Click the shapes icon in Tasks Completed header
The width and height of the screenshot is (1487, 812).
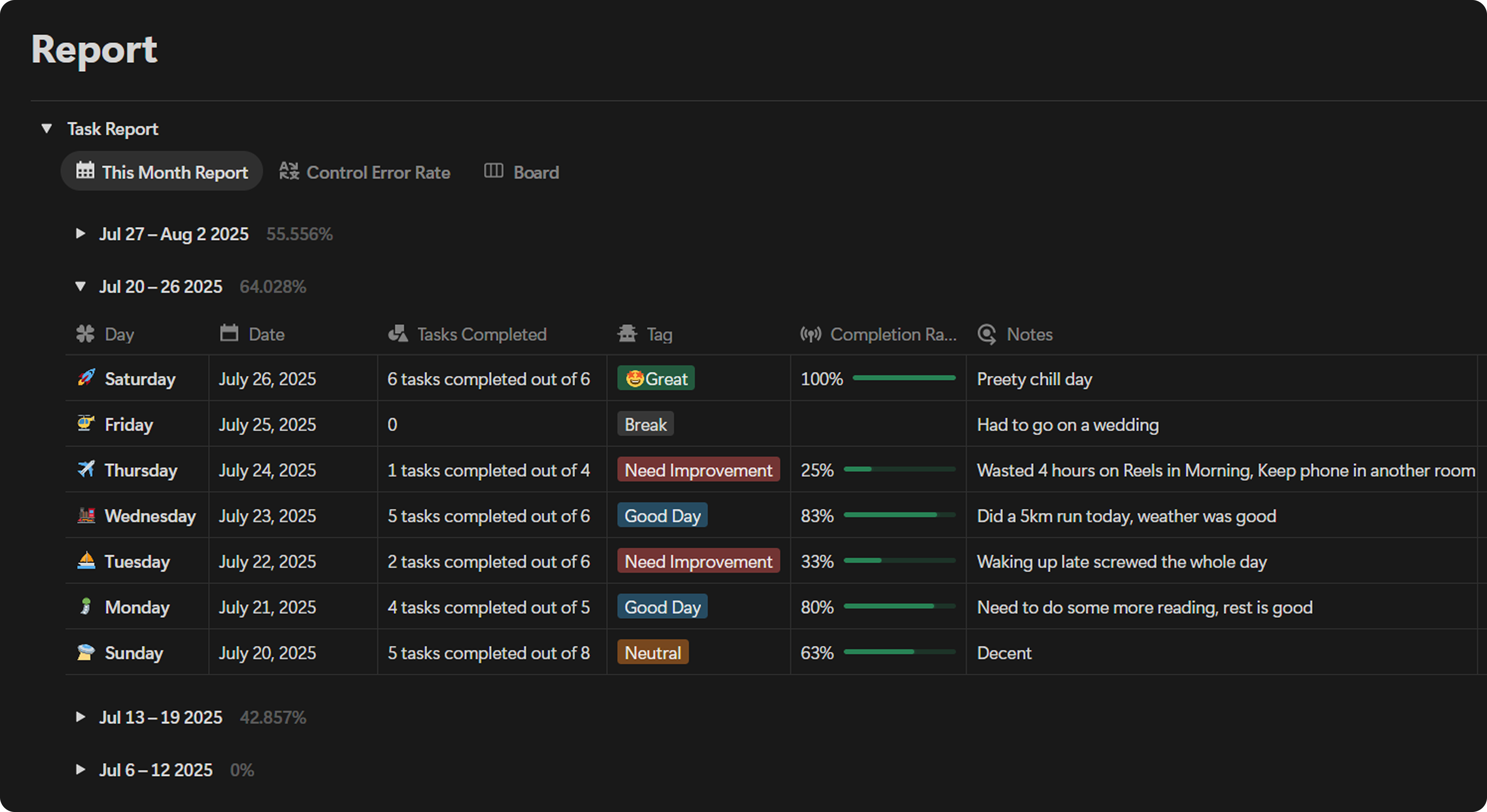[398, 333]
